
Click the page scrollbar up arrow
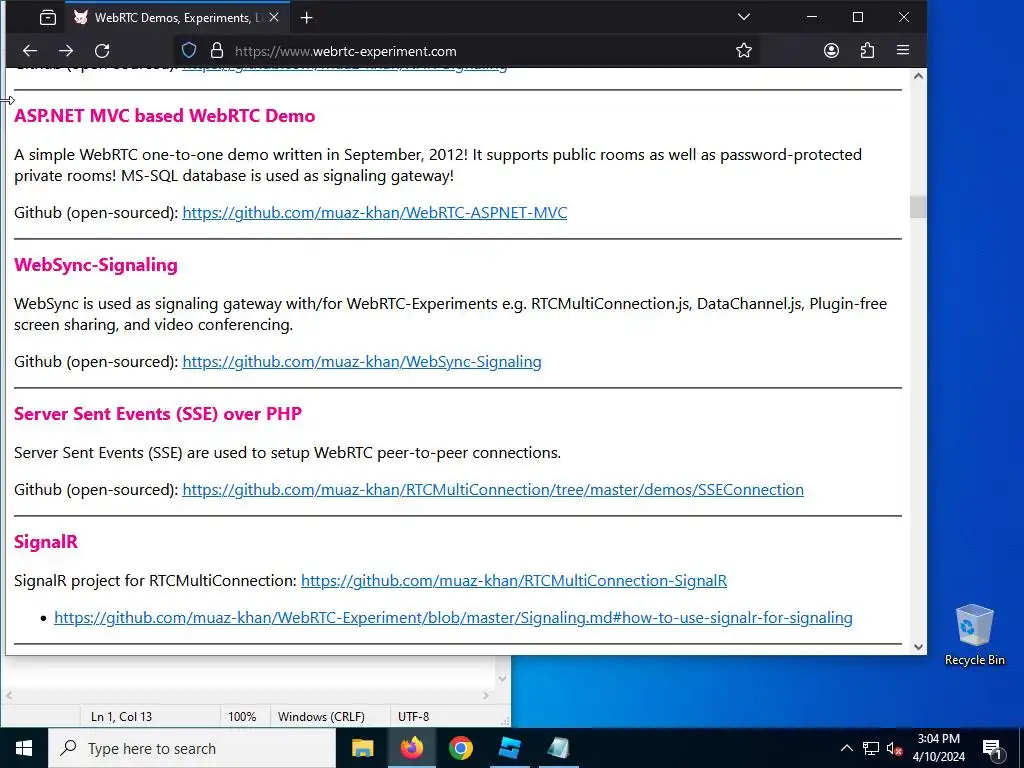click(918, 76)
